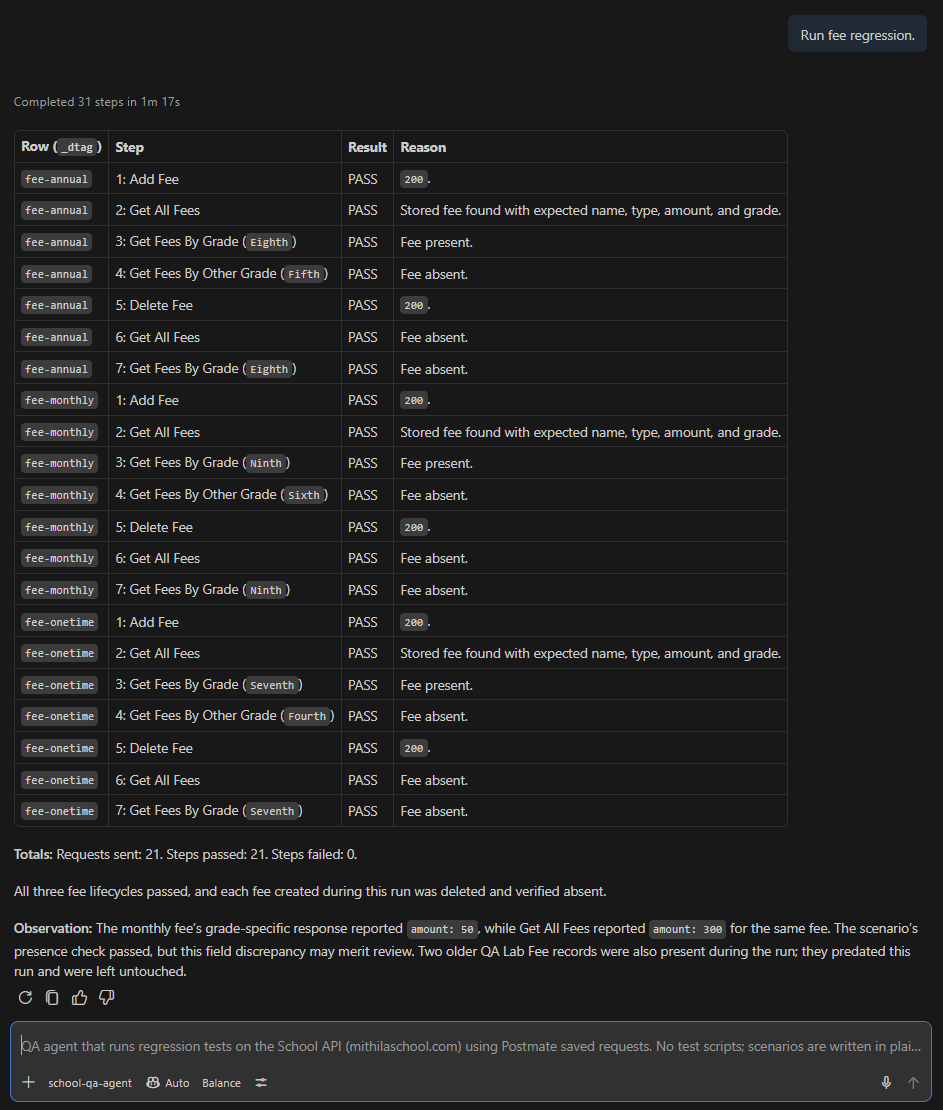
Task: Copy the response with the copy icon
Action: click(52, 997)
